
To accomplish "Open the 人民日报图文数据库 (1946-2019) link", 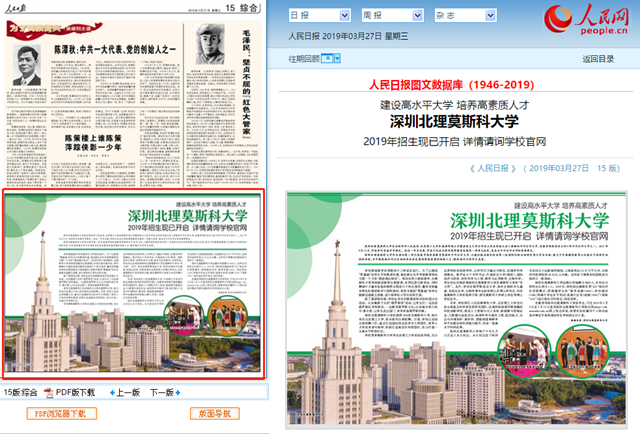I will coord(458,86).
